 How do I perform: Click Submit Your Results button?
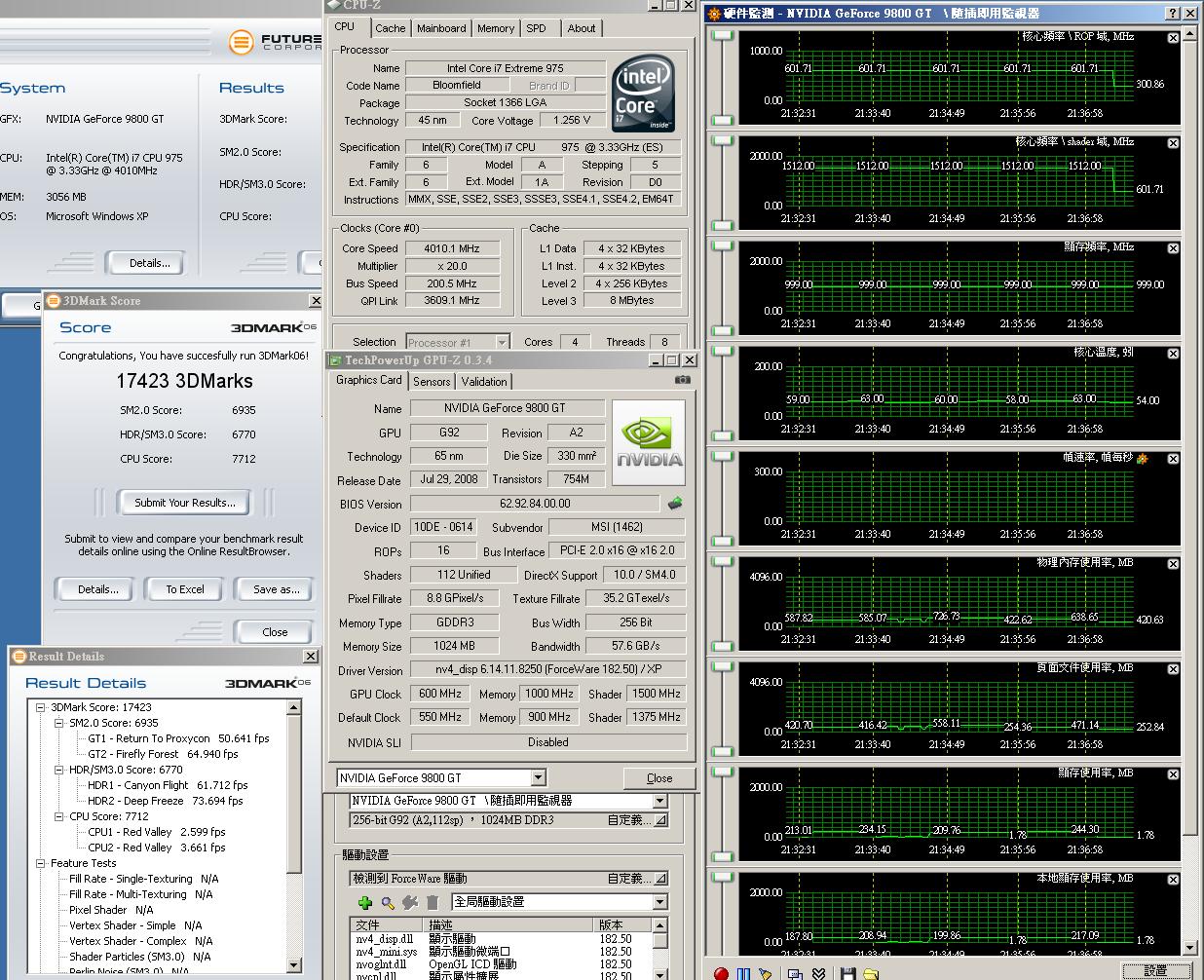pyautogui.click(x=185, y=503)
